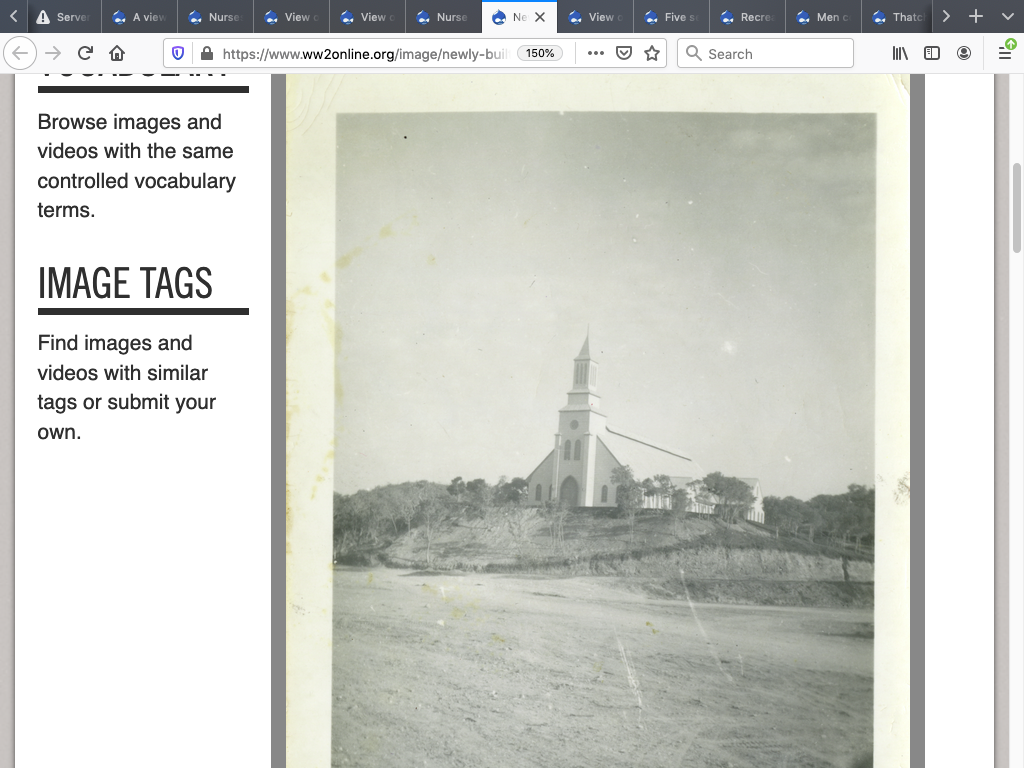1024x768 pixels.
Task: Click the vertical page scrollbar thumb
Action: tap(1017, 206)
